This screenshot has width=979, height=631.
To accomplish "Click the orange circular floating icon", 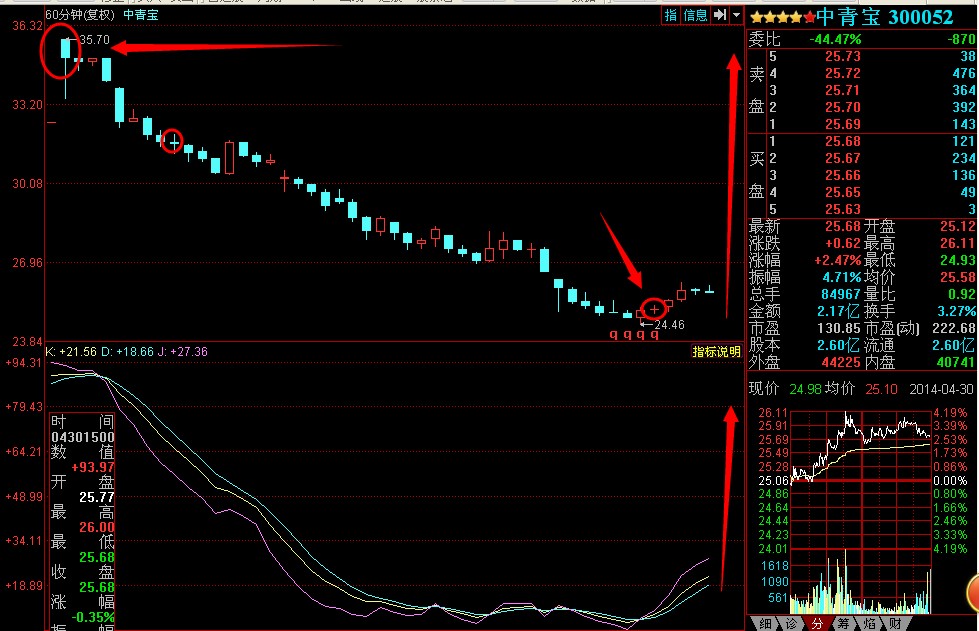I will coord(973,593).
